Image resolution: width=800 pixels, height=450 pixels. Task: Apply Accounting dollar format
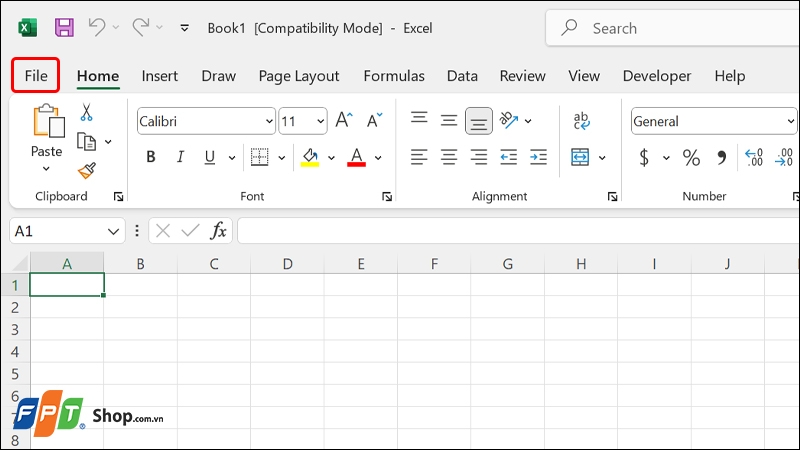pyautogui.click(x=644, y=157)
